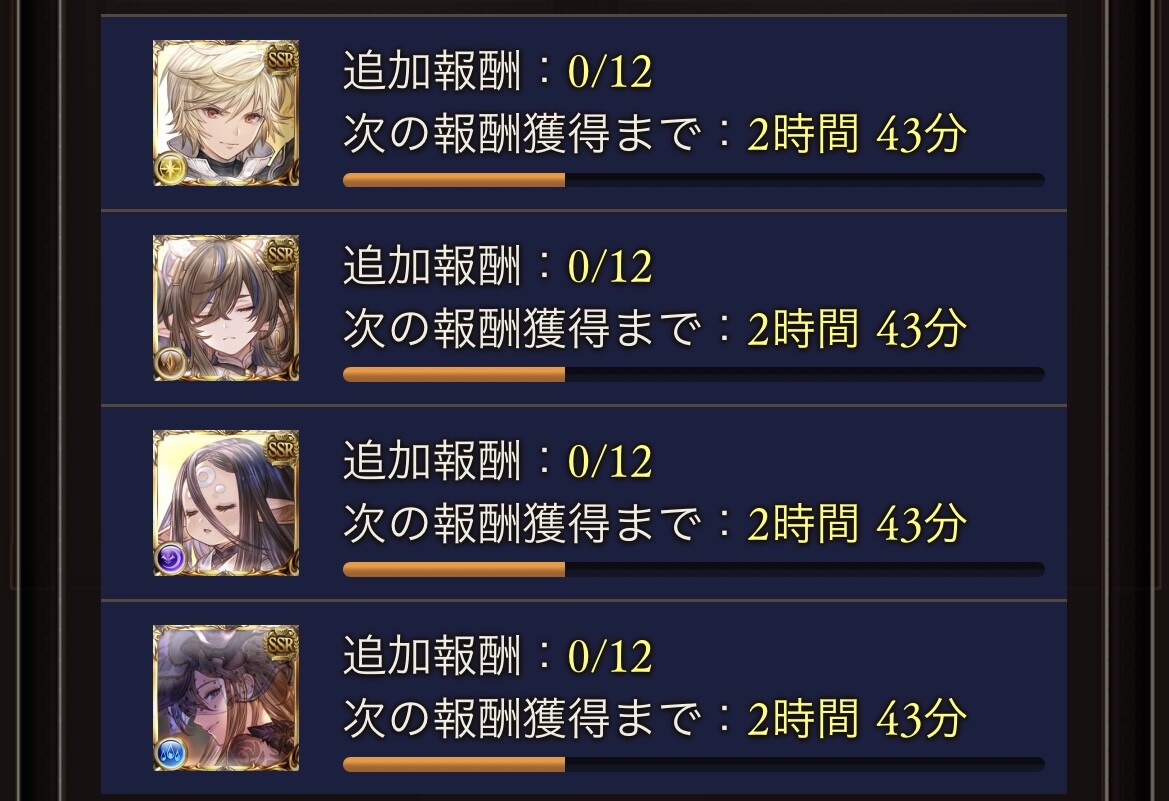1169x801 pixels.
Task: Click the first row 追加報酬 0/12 text
Action: [497, 72]
